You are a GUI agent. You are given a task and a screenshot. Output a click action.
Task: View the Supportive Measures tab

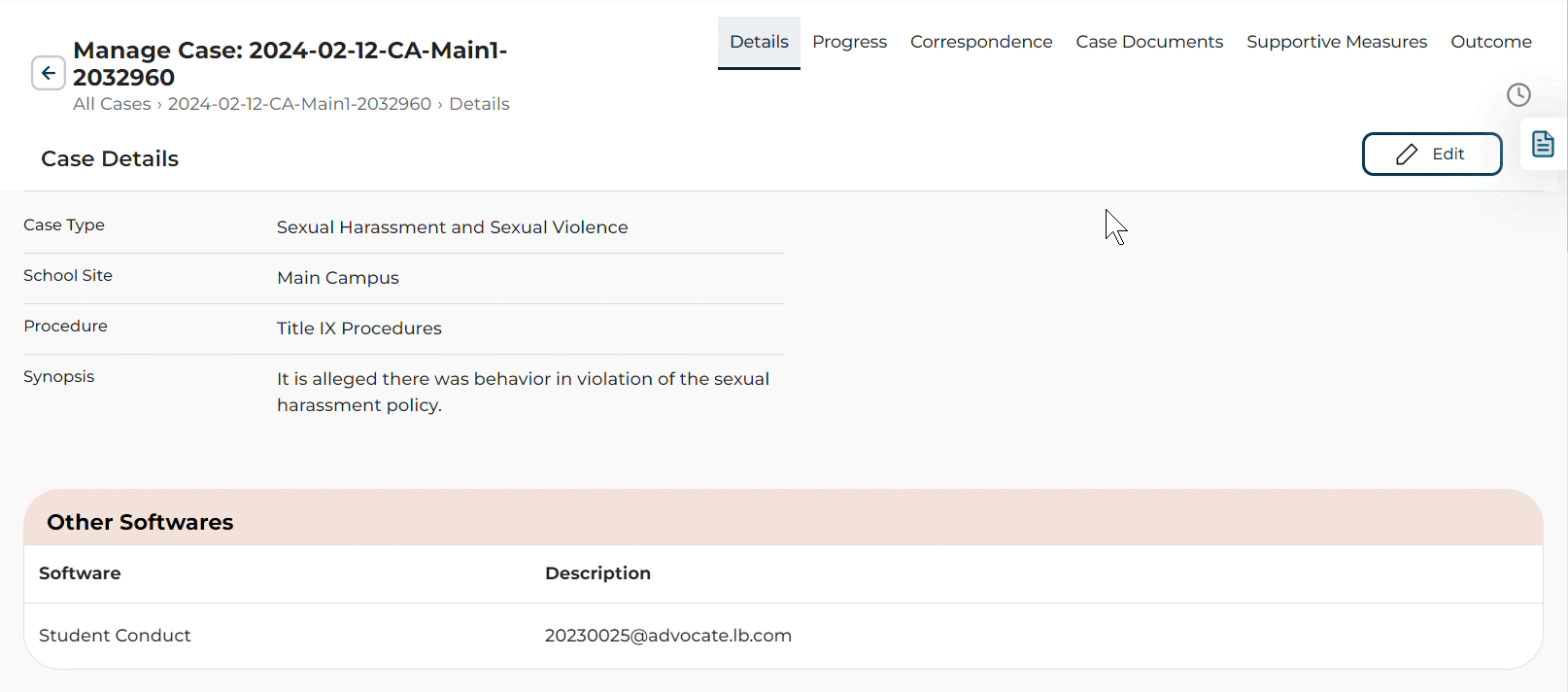(1337, 42)
